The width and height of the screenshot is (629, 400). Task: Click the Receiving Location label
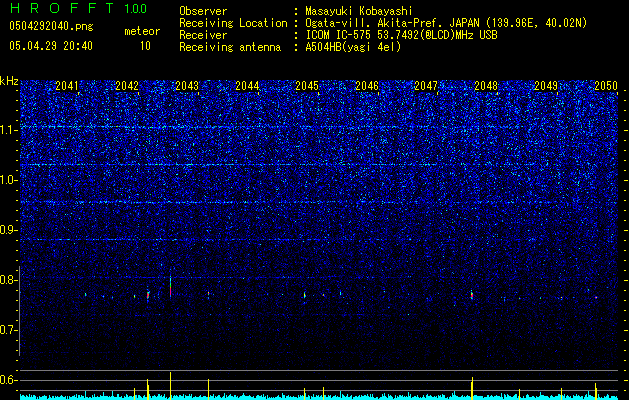[x=233, y=23]
